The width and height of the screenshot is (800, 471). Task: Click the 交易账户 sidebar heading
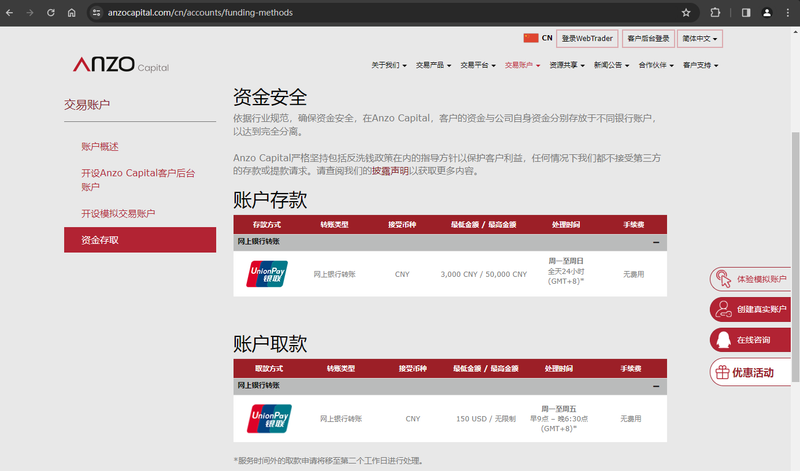click(x=87, y=105)
